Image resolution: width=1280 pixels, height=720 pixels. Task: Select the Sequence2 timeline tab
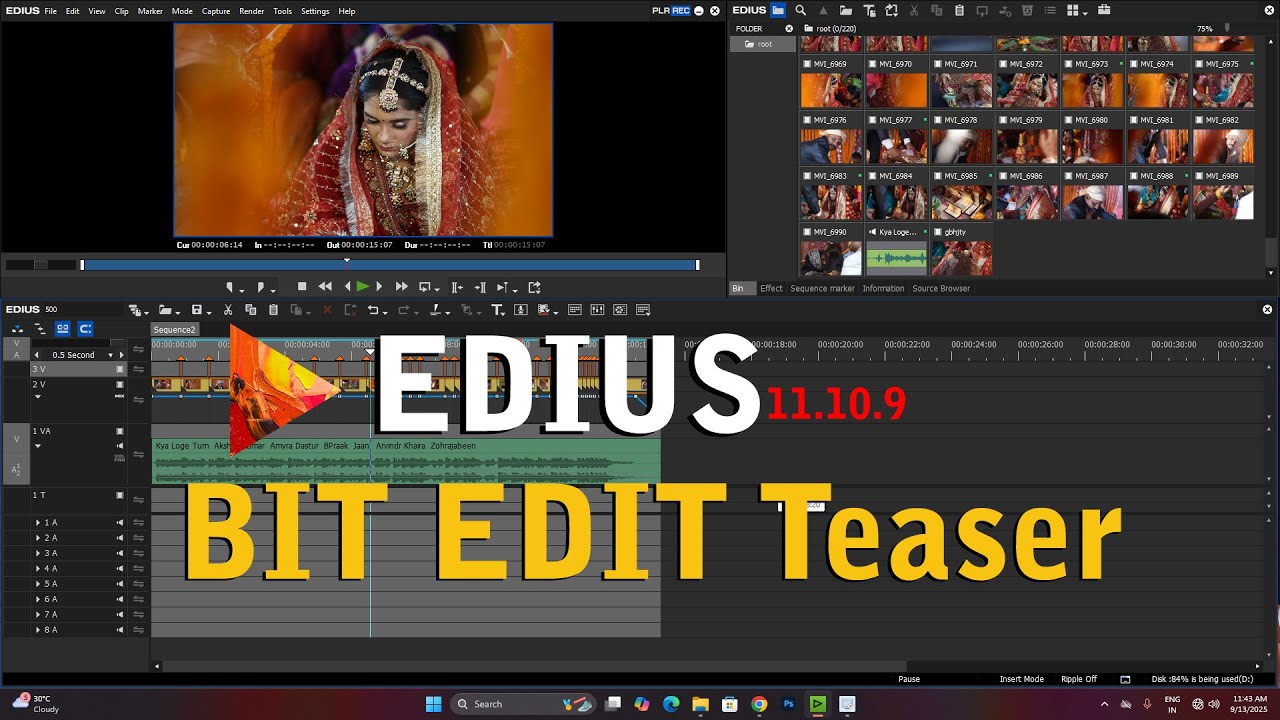175,329
